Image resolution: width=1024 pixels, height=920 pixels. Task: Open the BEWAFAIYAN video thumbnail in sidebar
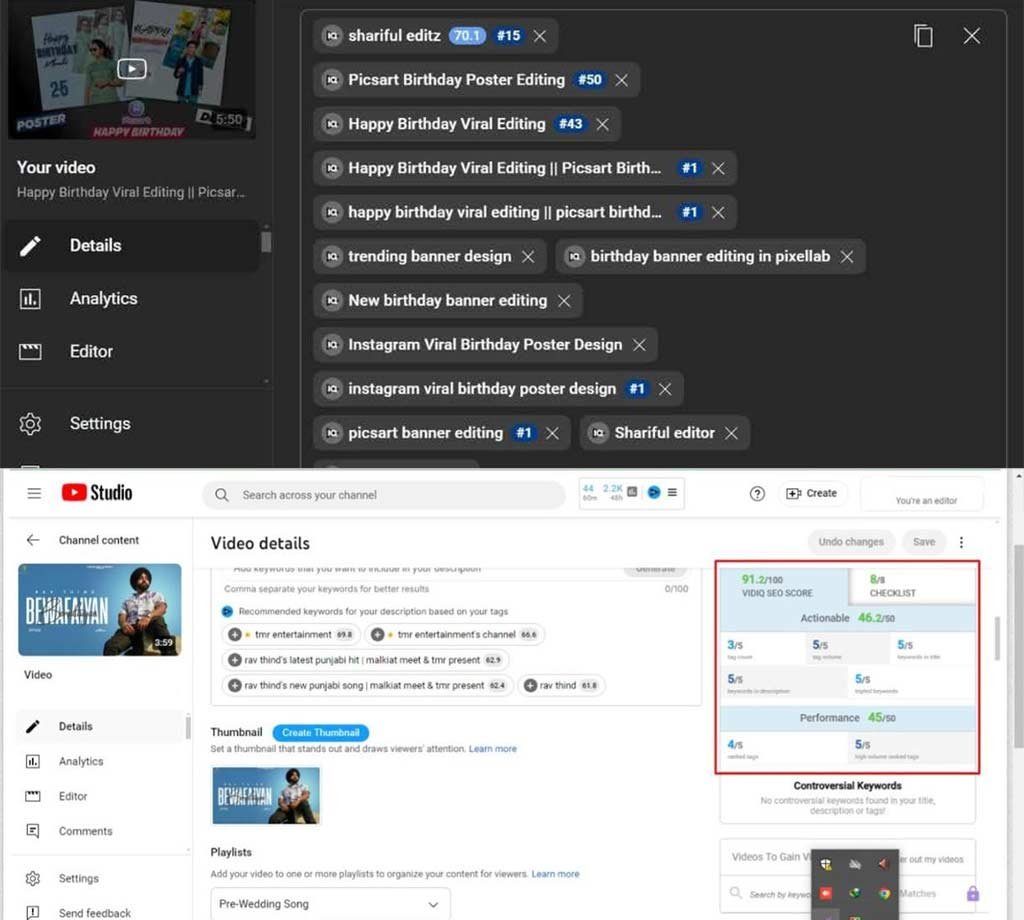click(100, 609)
